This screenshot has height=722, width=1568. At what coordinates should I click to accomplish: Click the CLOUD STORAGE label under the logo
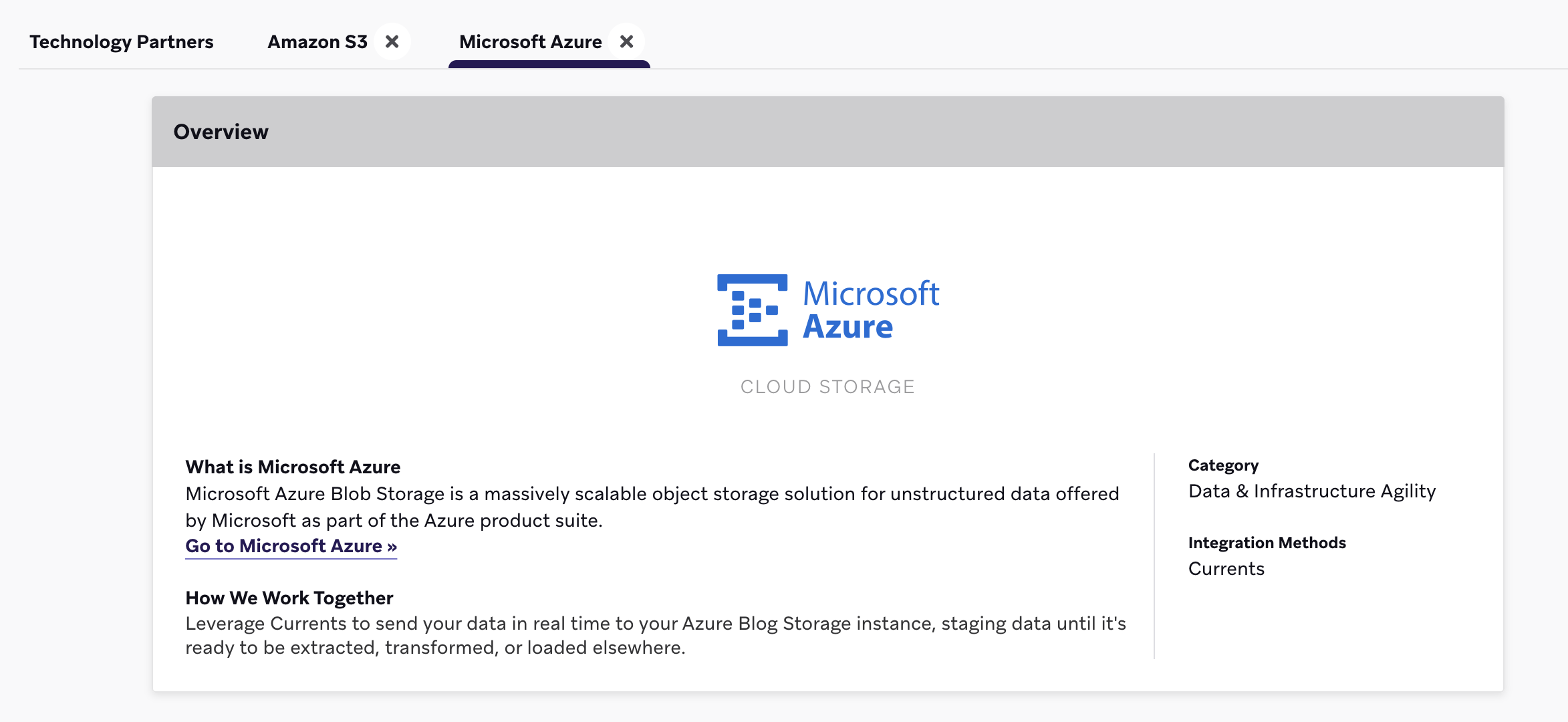click(x=827, y=386)
